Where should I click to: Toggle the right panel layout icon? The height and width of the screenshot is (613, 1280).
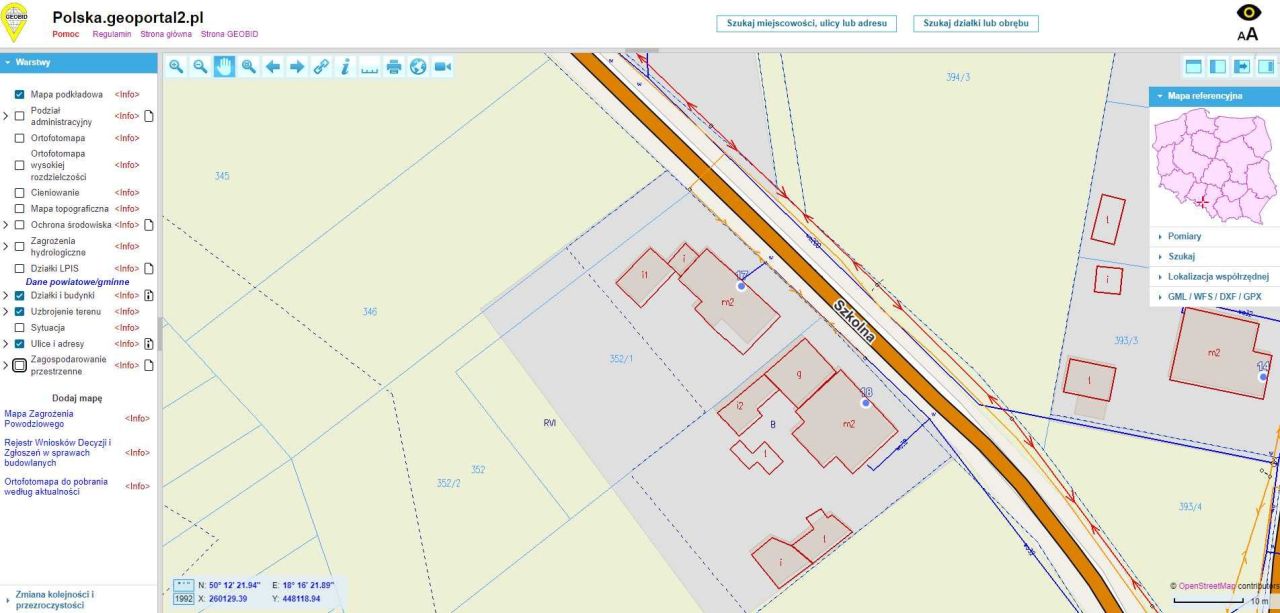click(x=1266, y=67)
